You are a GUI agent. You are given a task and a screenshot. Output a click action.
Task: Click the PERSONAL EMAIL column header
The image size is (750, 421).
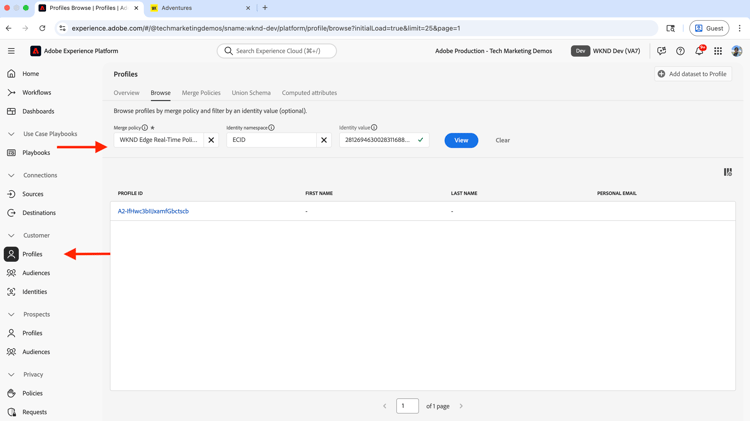pyautogui.click(x=617, y=193)
